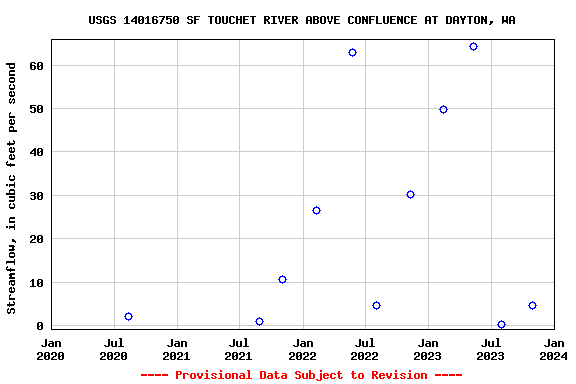Click the Jan 2021 x-axis label

[177, 349]
